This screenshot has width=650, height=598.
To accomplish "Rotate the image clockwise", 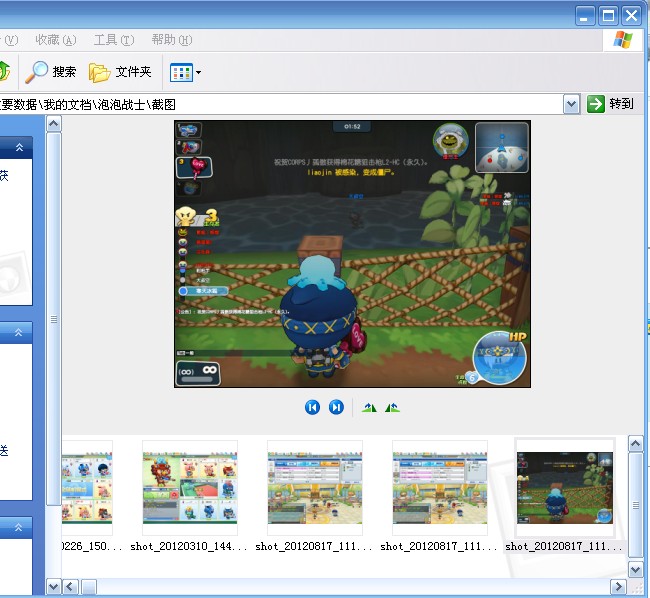I will pos(369,408).
